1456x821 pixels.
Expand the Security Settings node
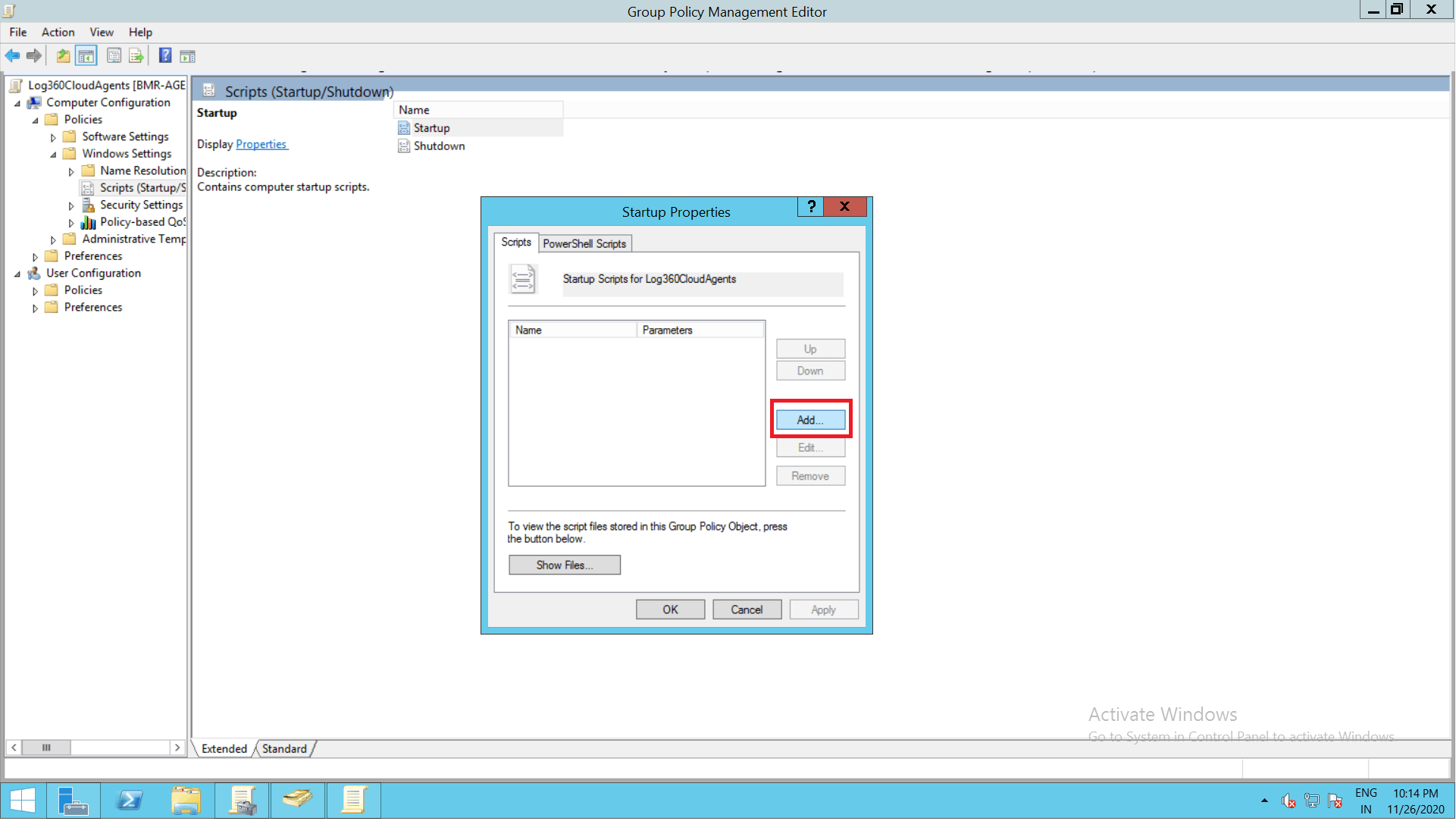coord(71,206)
